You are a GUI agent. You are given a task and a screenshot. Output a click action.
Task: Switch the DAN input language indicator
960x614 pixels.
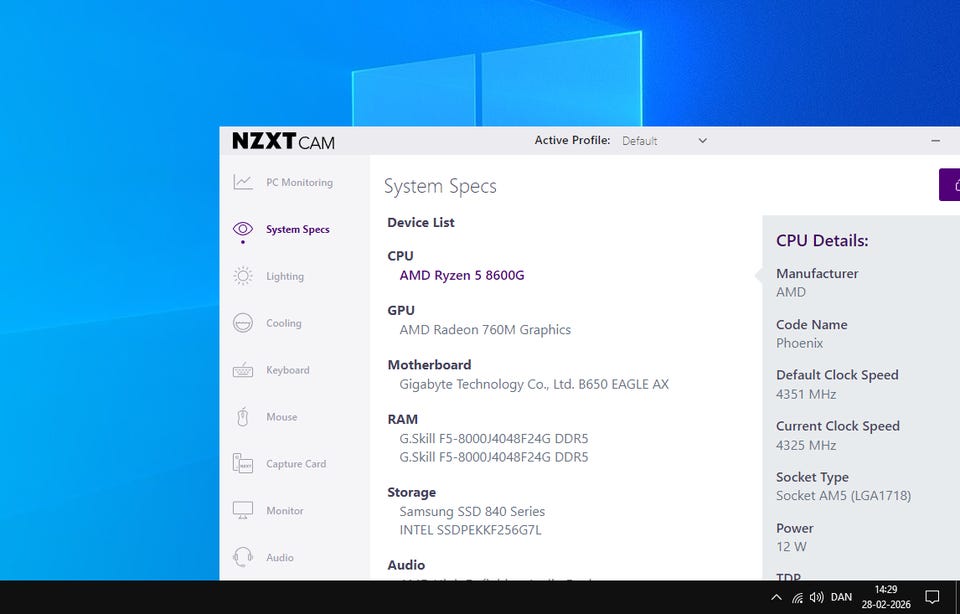coord(842,598)
